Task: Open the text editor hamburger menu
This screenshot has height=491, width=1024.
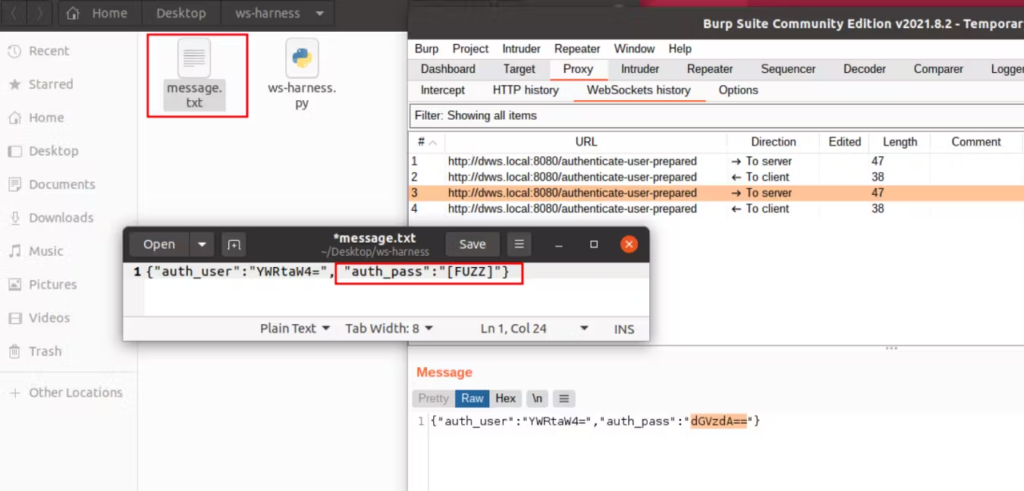Action: [x=519, y=244]
